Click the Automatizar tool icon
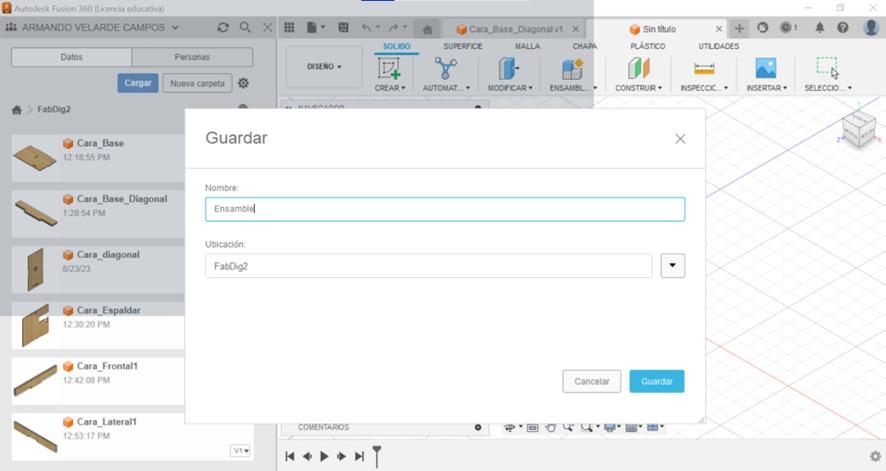The image size is (886, 471). click(445, 68)
